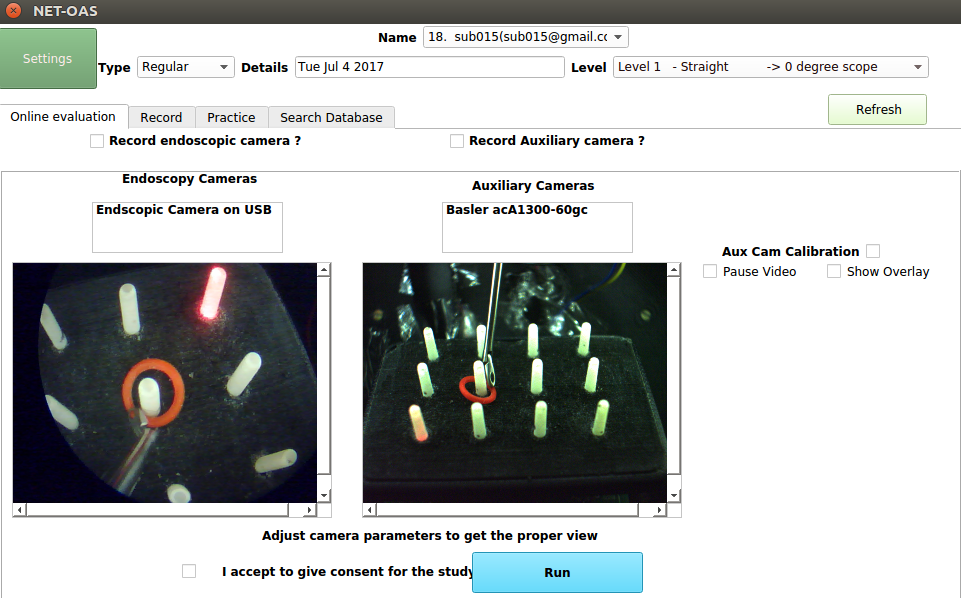Click left arrow of auxiliary view horizontal scrollbar
Image resolution: width=961 pixels, height=598 pixels.
pyautogui.click(x=370, y=510)
